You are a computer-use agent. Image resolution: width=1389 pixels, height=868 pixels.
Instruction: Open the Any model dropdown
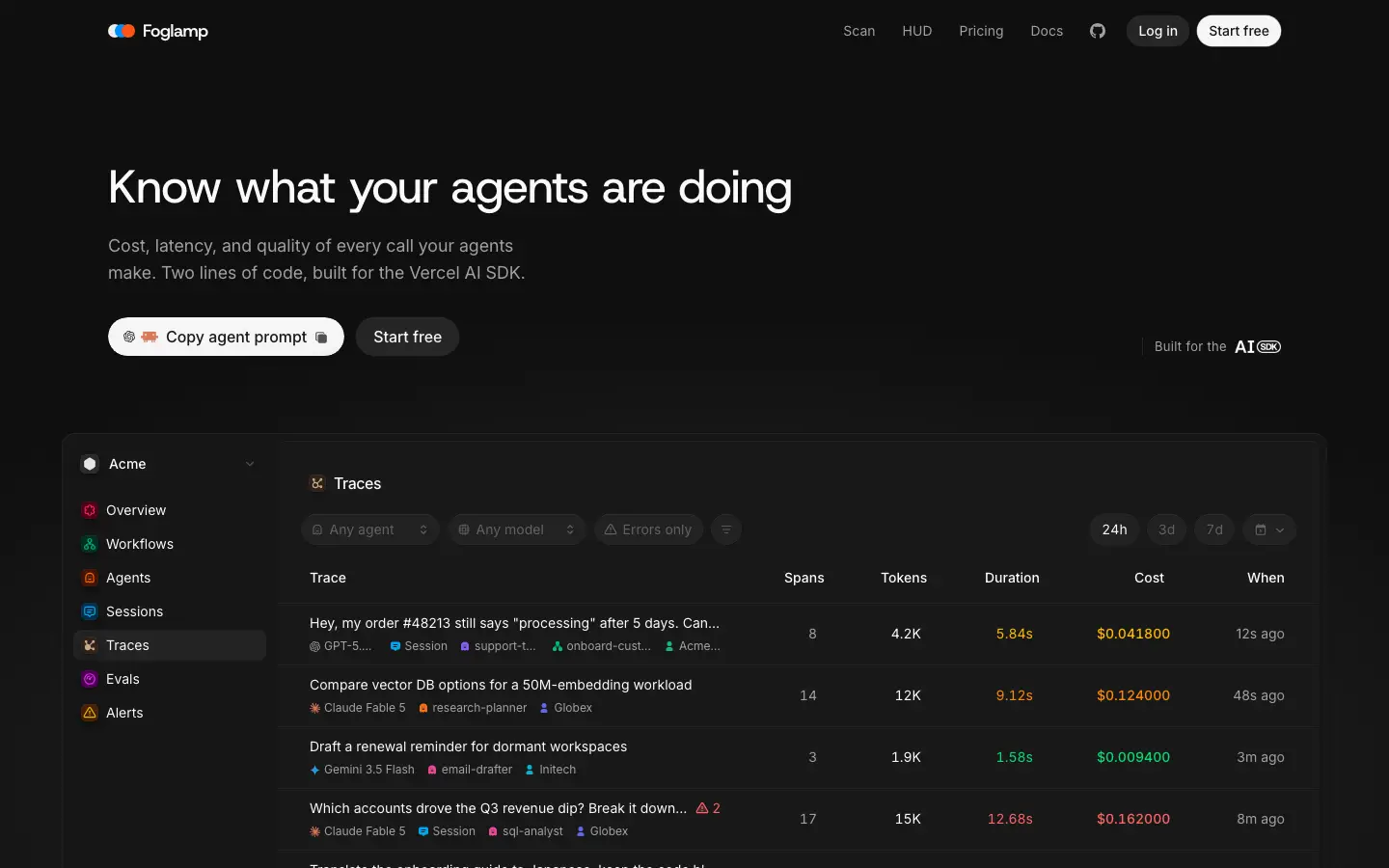tap(517, 529)
